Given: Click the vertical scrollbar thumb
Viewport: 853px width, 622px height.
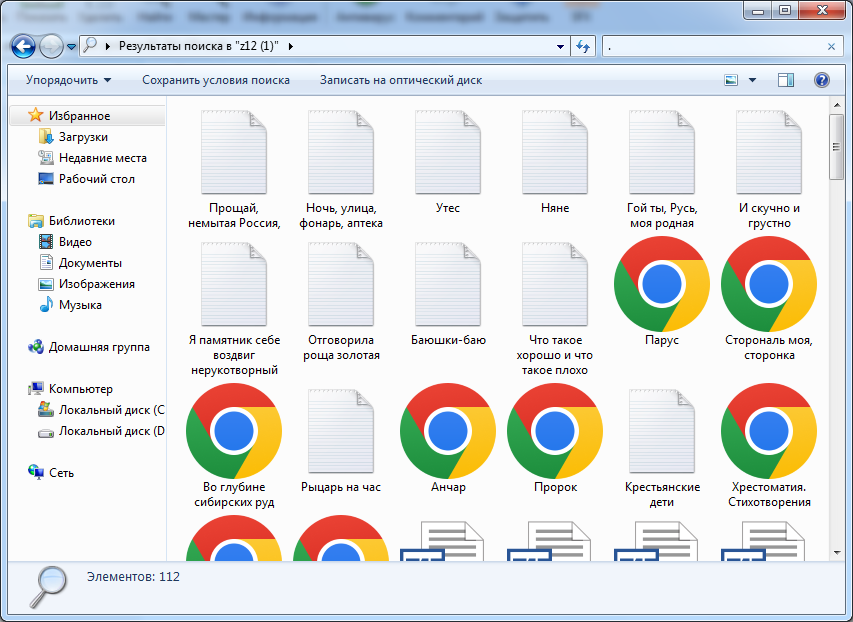Looking at the screenshot, I should [x=837, y=147].
